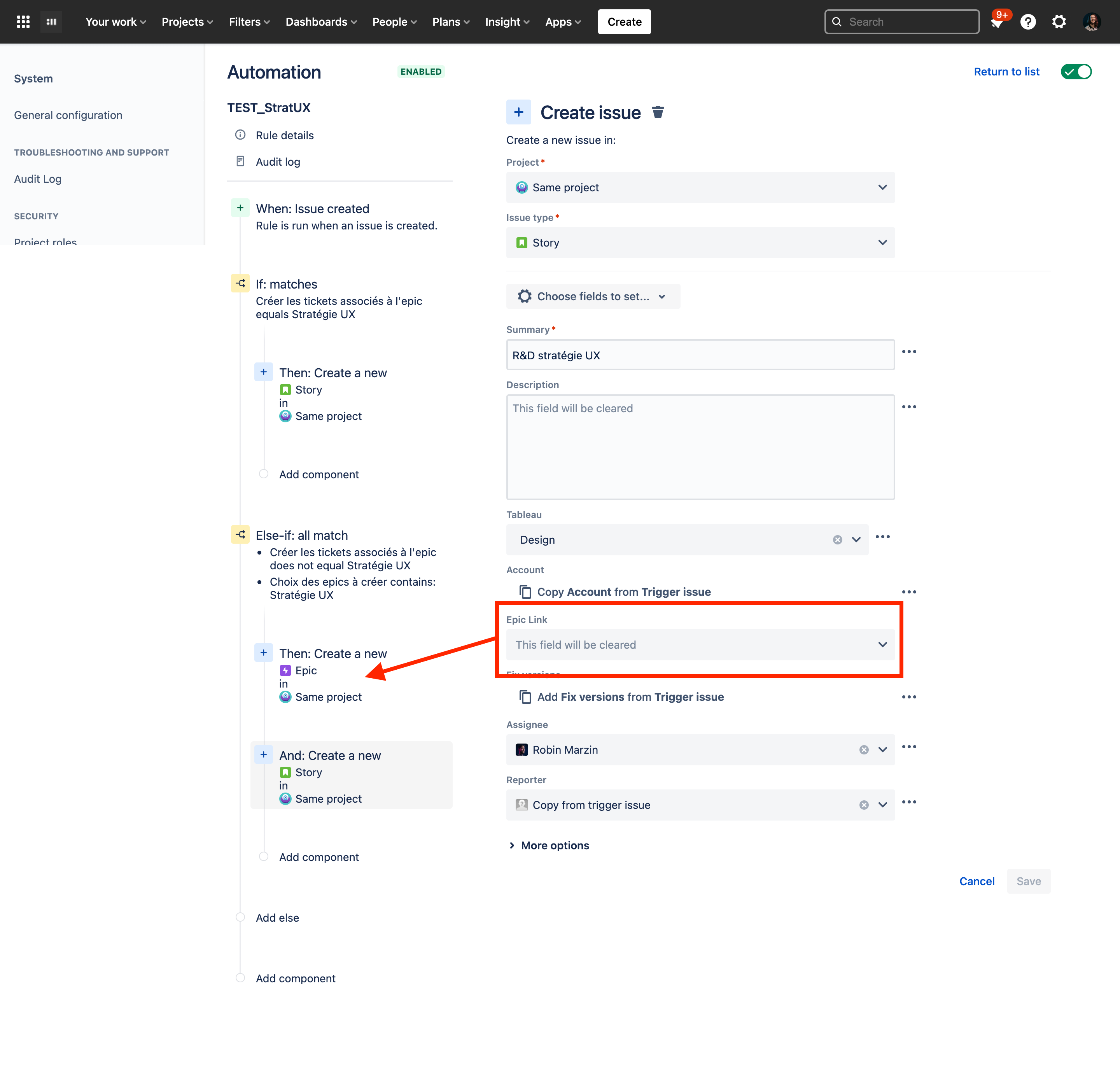Expand the Epic Link dropdown
Screen dimensions: 1120x1071
(700, 644)
